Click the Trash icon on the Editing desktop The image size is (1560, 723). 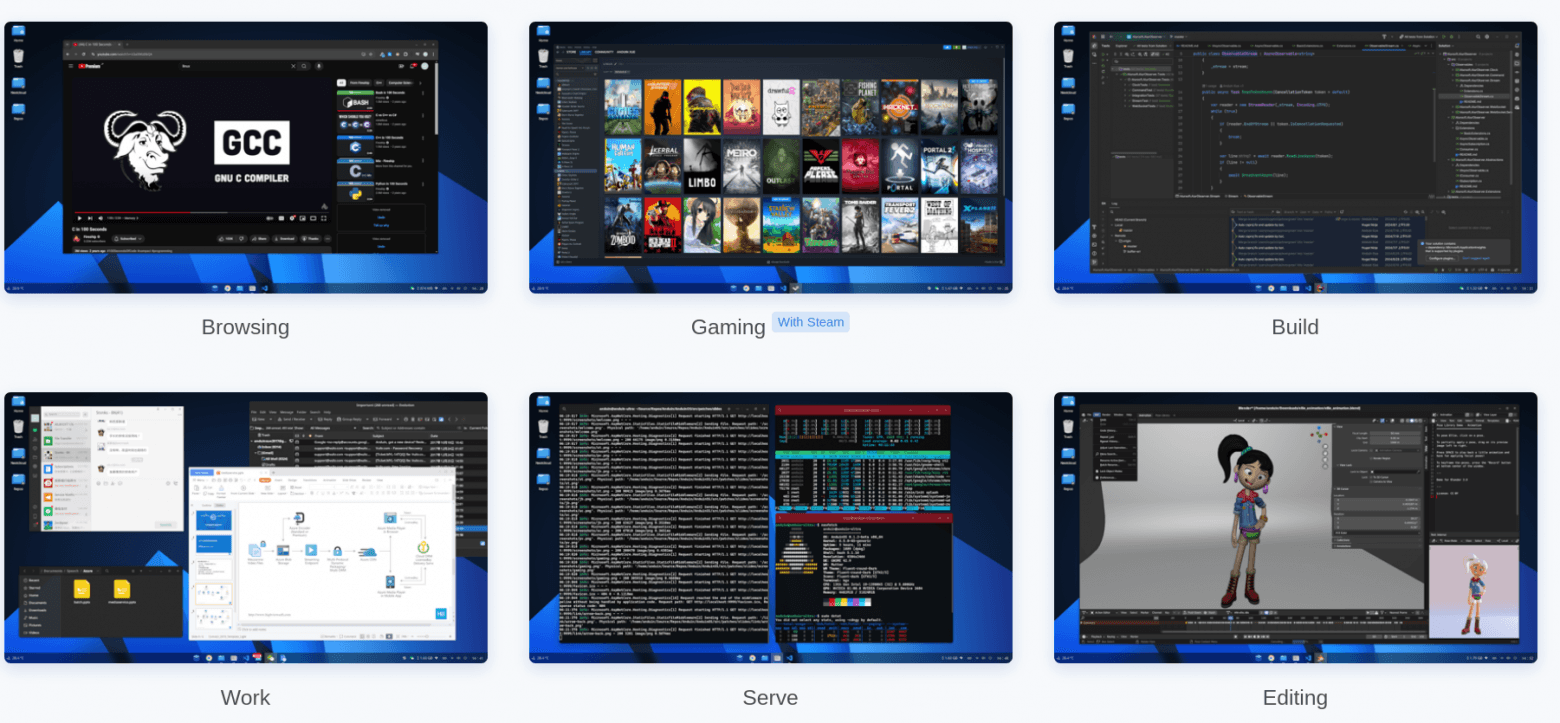tap(1068, 427)
